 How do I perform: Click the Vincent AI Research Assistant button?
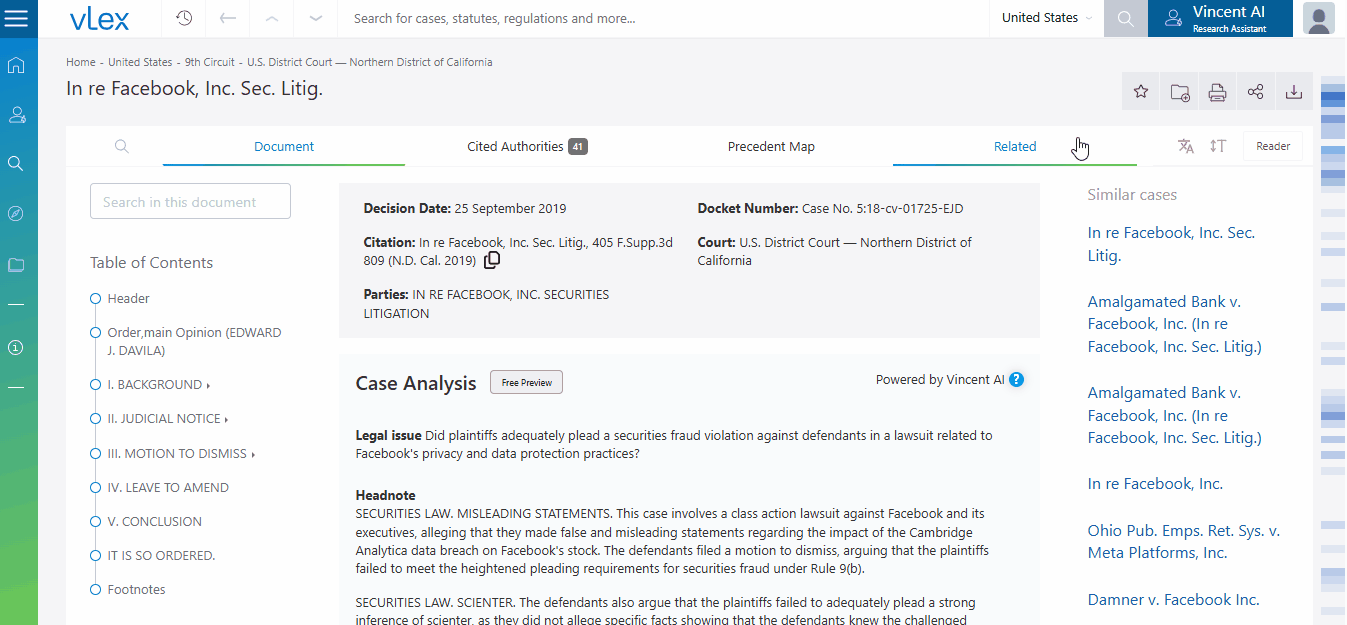[x=1220, y=18]
